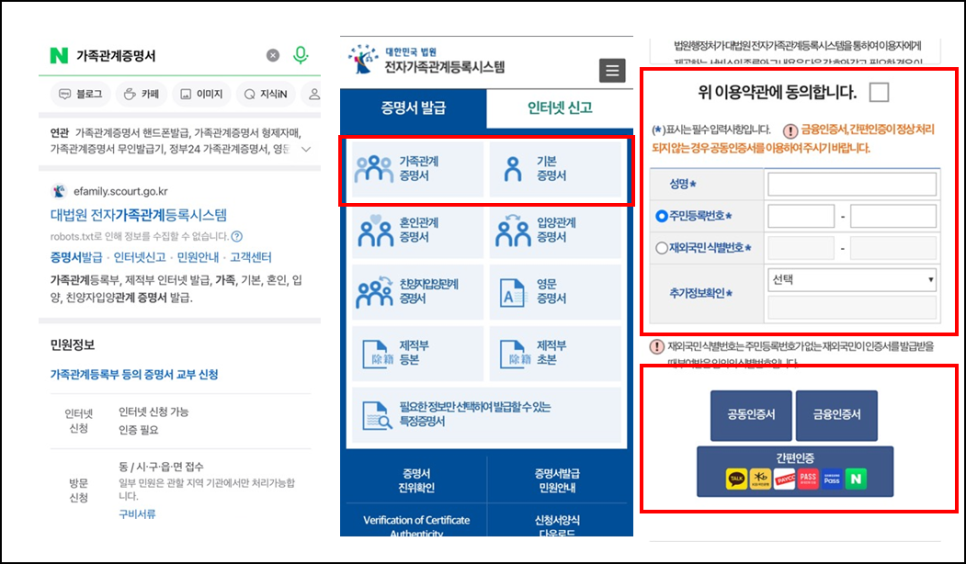966x564 pixels.
Task: Select 기본 증명서 icon tile
Action: point(555,169)
